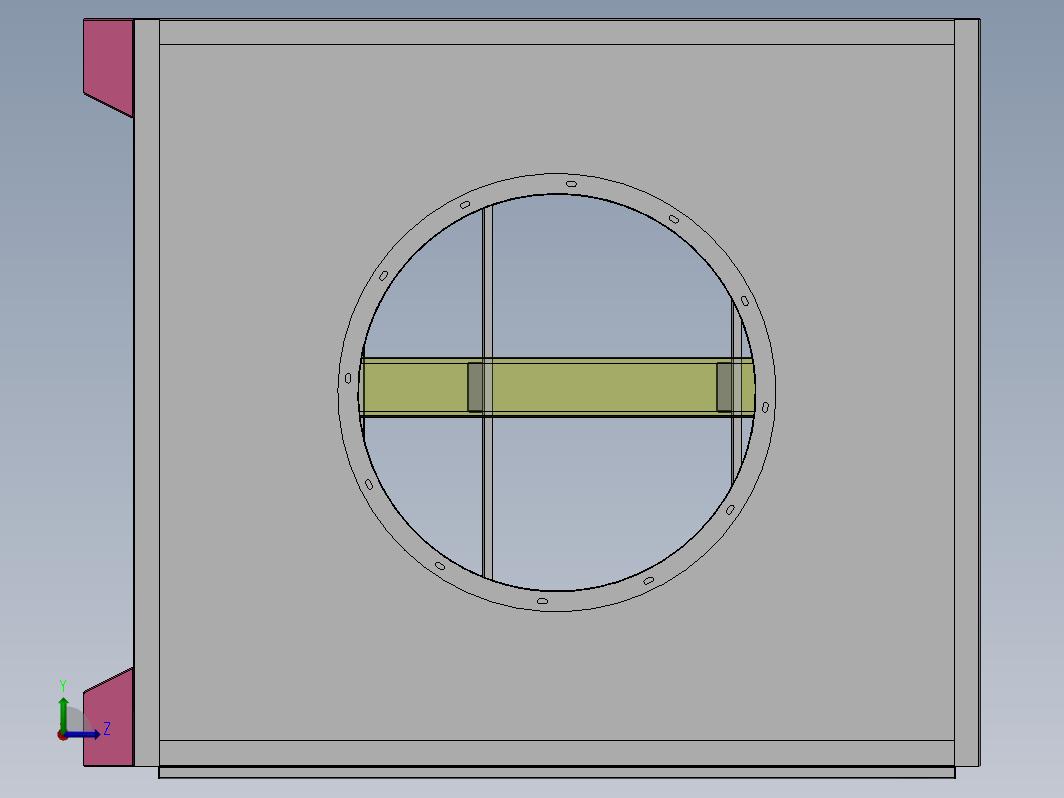Screen dimensions: 1064x798
Task: Select the rightmost bolt slot on flange
Action: tap(765, 407)
